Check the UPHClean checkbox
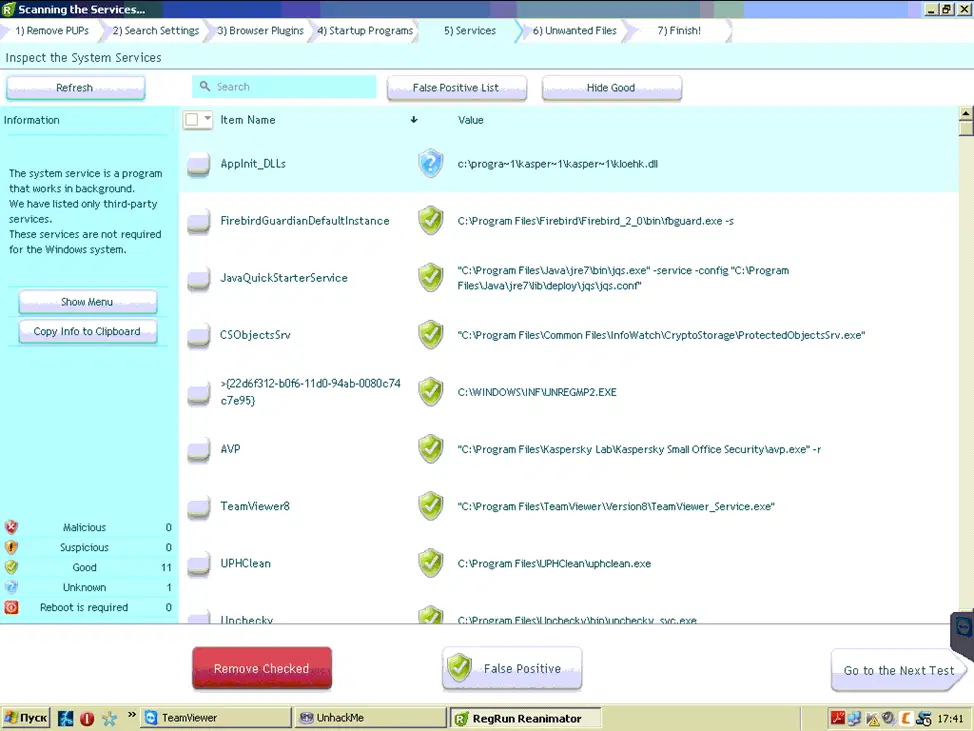This screenshot has width=974, height=731. click(199, 565)
